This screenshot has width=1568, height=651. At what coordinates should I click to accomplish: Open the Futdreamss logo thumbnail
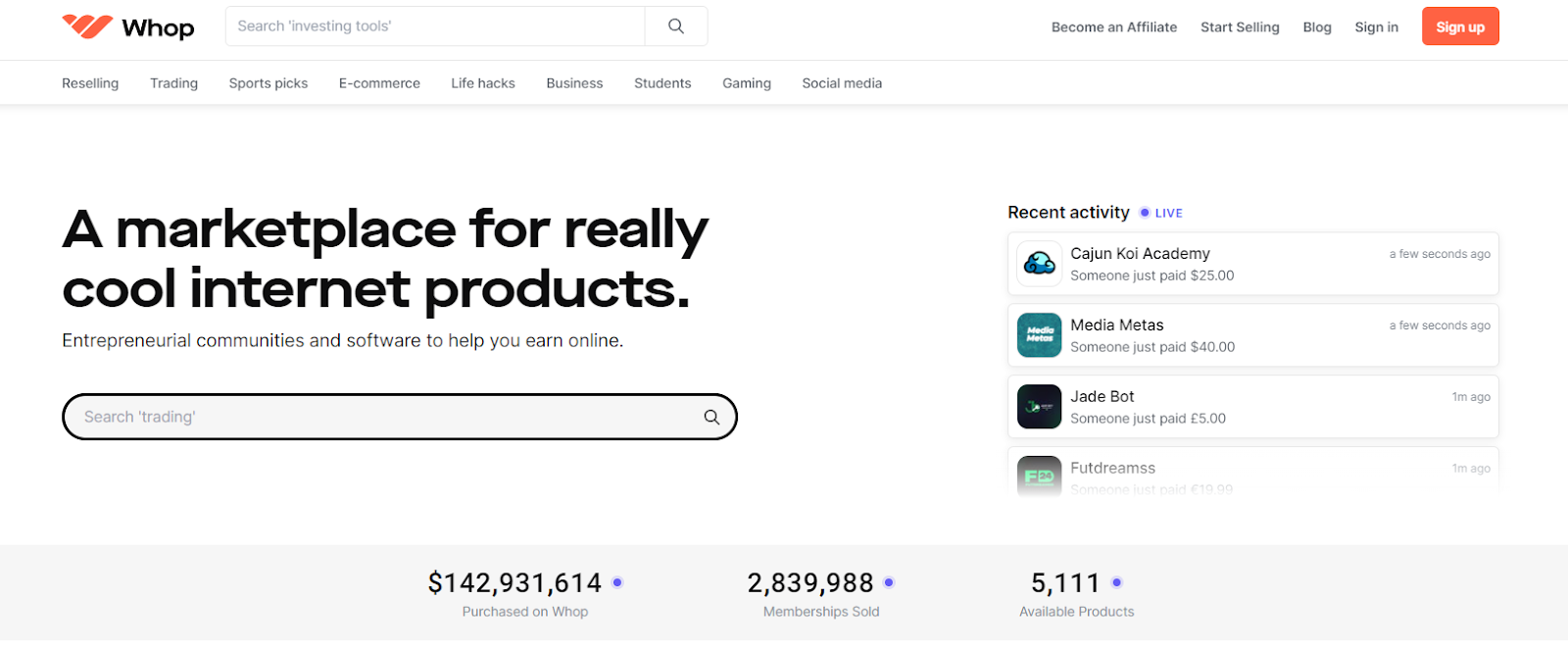(x=1039, y=476)
